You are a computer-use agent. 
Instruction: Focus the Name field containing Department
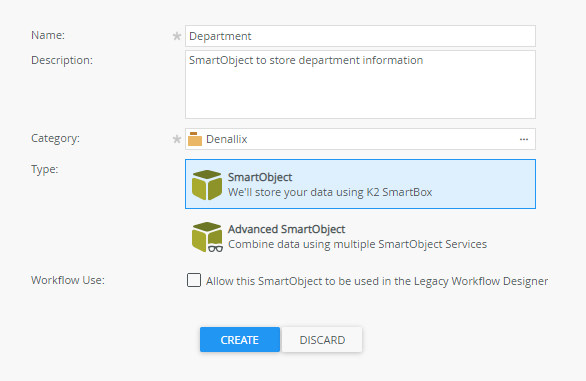[360, 36]
